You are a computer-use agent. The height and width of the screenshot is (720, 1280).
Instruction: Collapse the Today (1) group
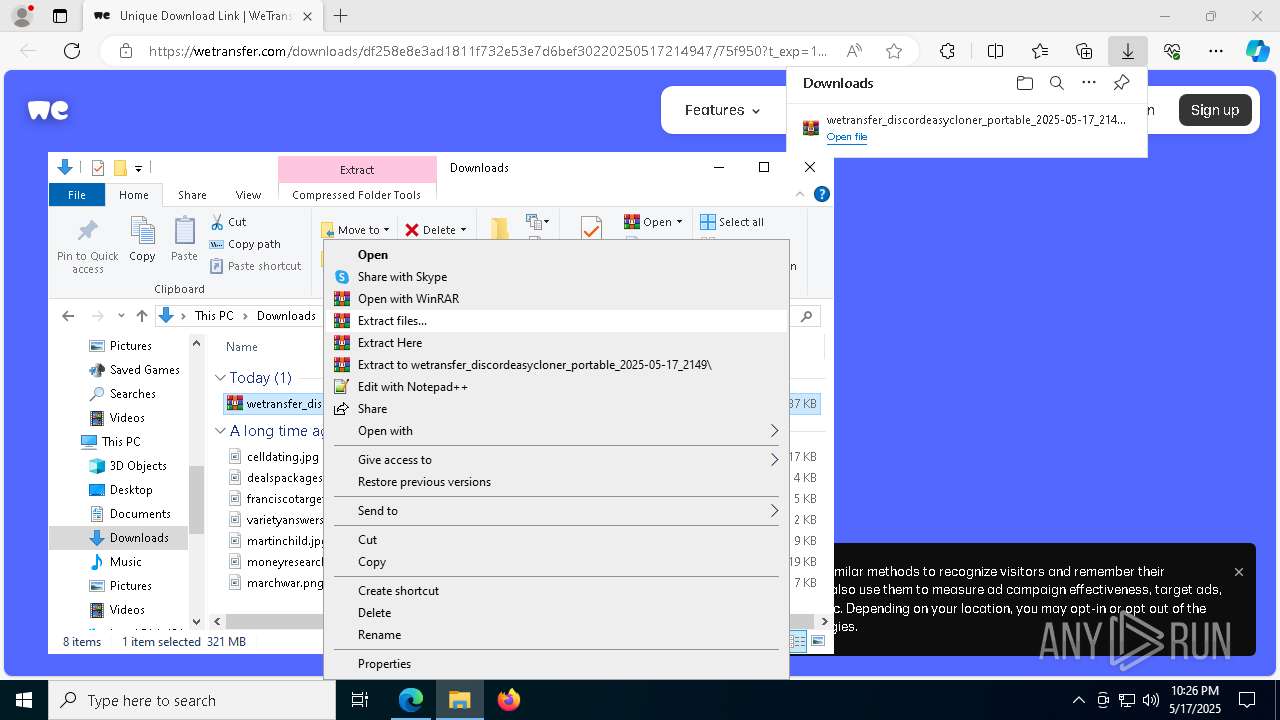[220, 378]
